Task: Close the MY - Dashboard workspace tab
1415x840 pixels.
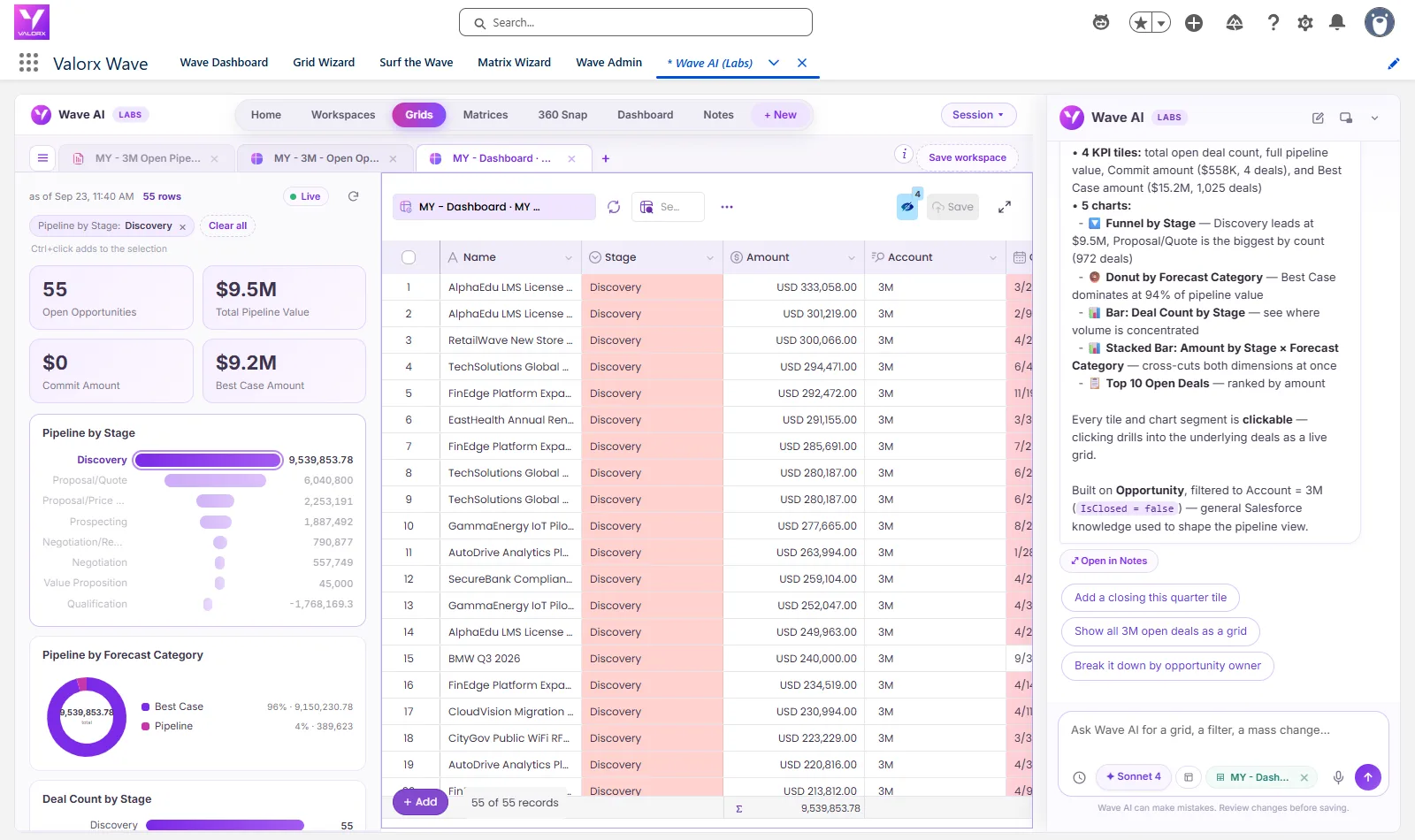Action: pyautogui.click(x=571, y=159)
